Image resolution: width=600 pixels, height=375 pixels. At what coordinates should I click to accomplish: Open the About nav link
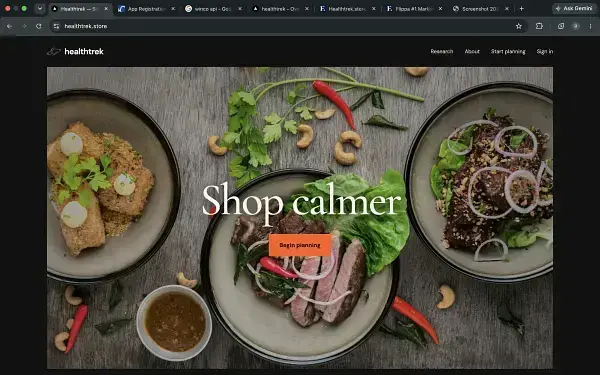coord(472,51)
